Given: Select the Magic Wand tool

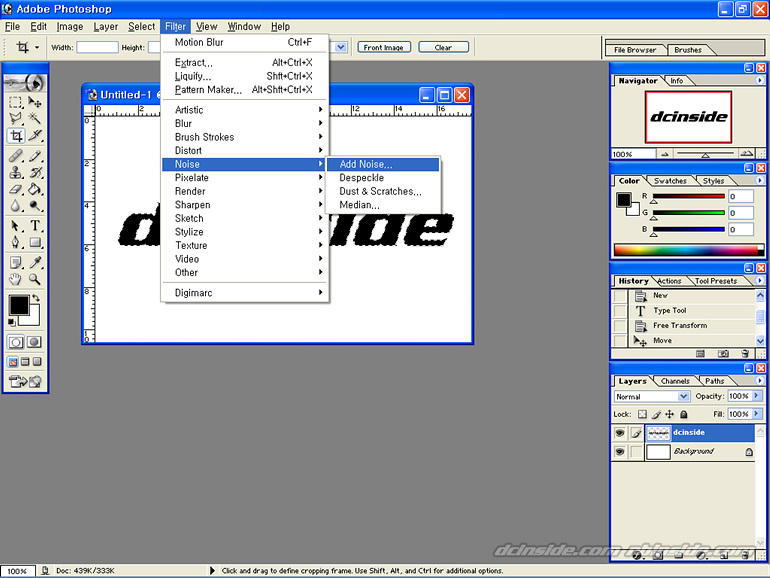Looking at the screenshot, I should [35, 118].
